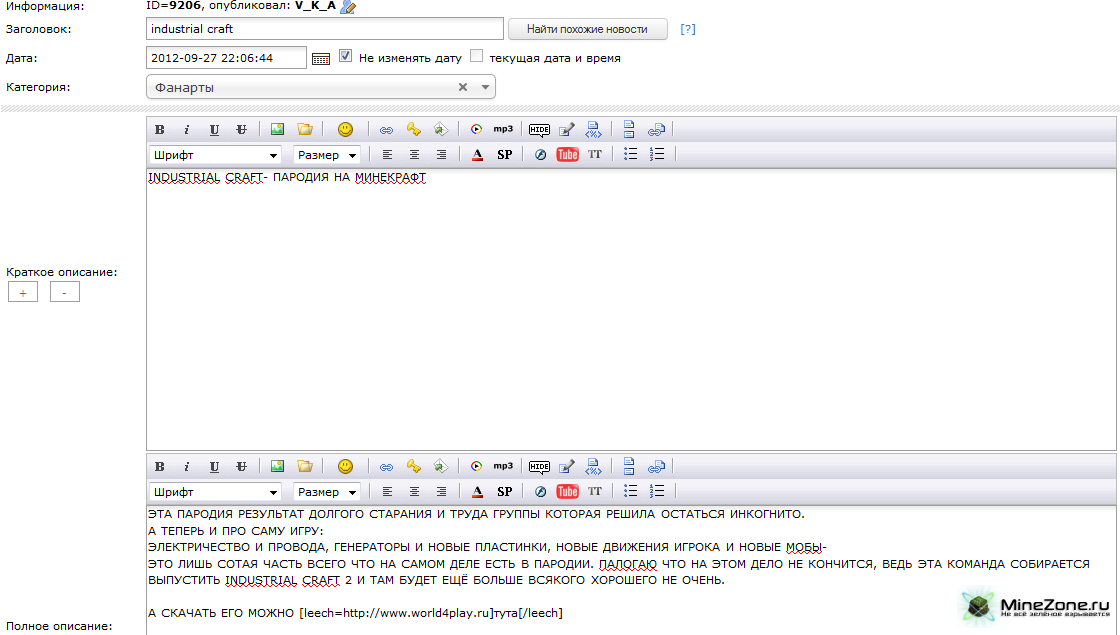1120x635 pixels.
Task: Open Шрифт dropdown in short description toolbar
Action: 215,155
